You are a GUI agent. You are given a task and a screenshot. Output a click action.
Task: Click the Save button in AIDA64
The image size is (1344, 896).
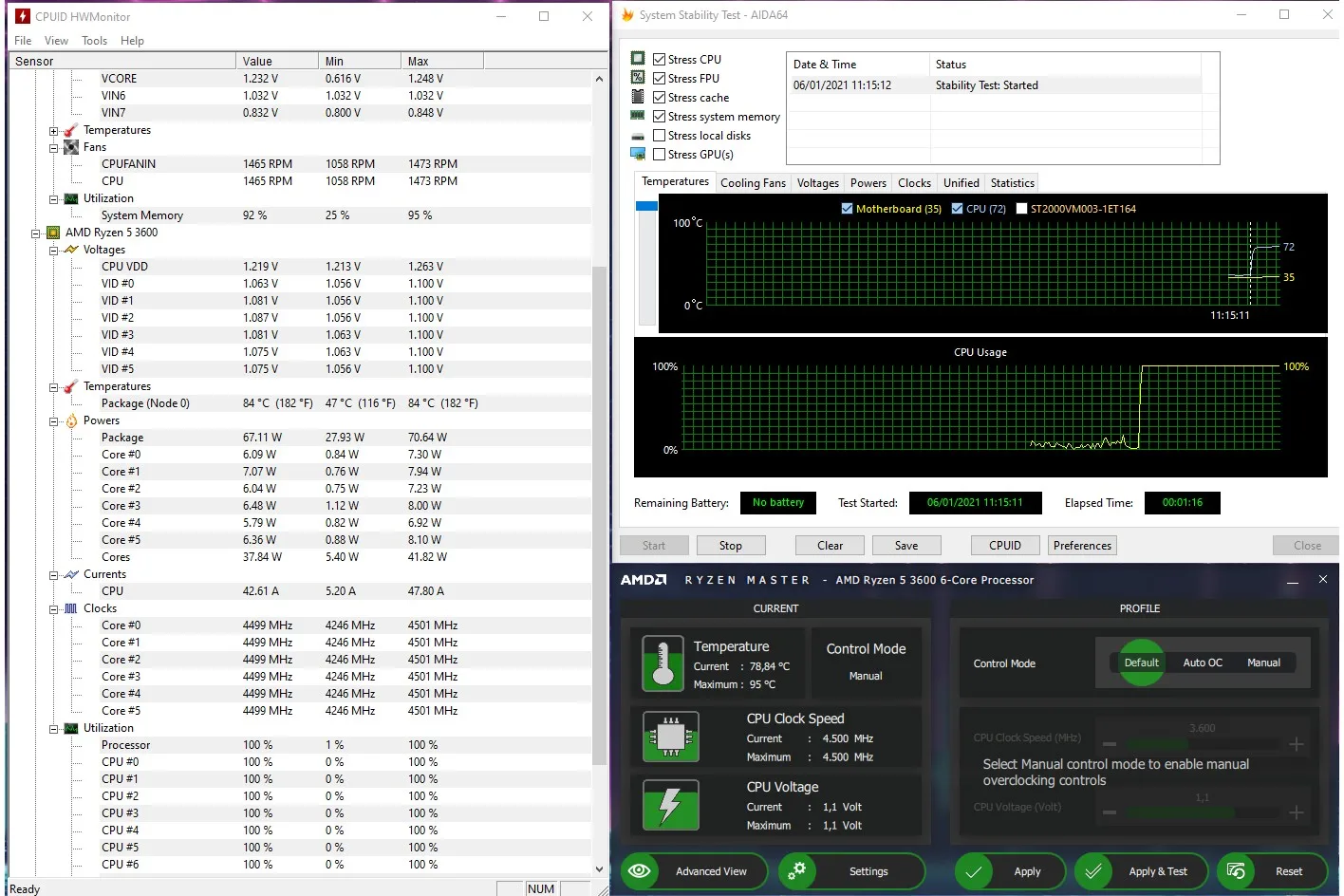click(x=906, y=546)
